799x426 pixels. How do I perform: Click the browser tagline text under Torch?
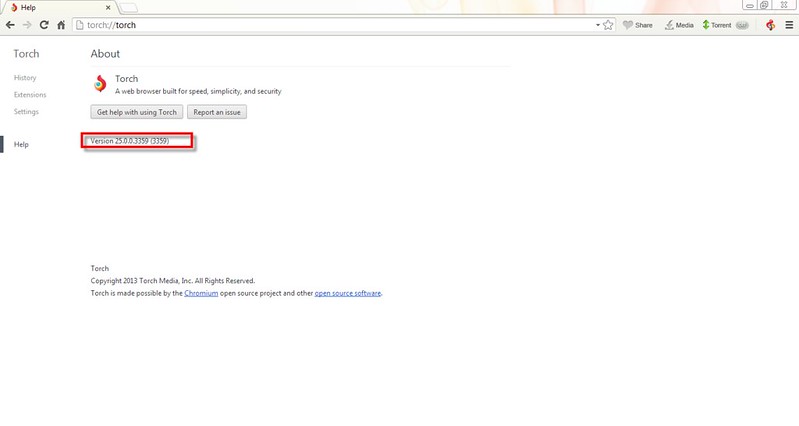pos(198,92)
